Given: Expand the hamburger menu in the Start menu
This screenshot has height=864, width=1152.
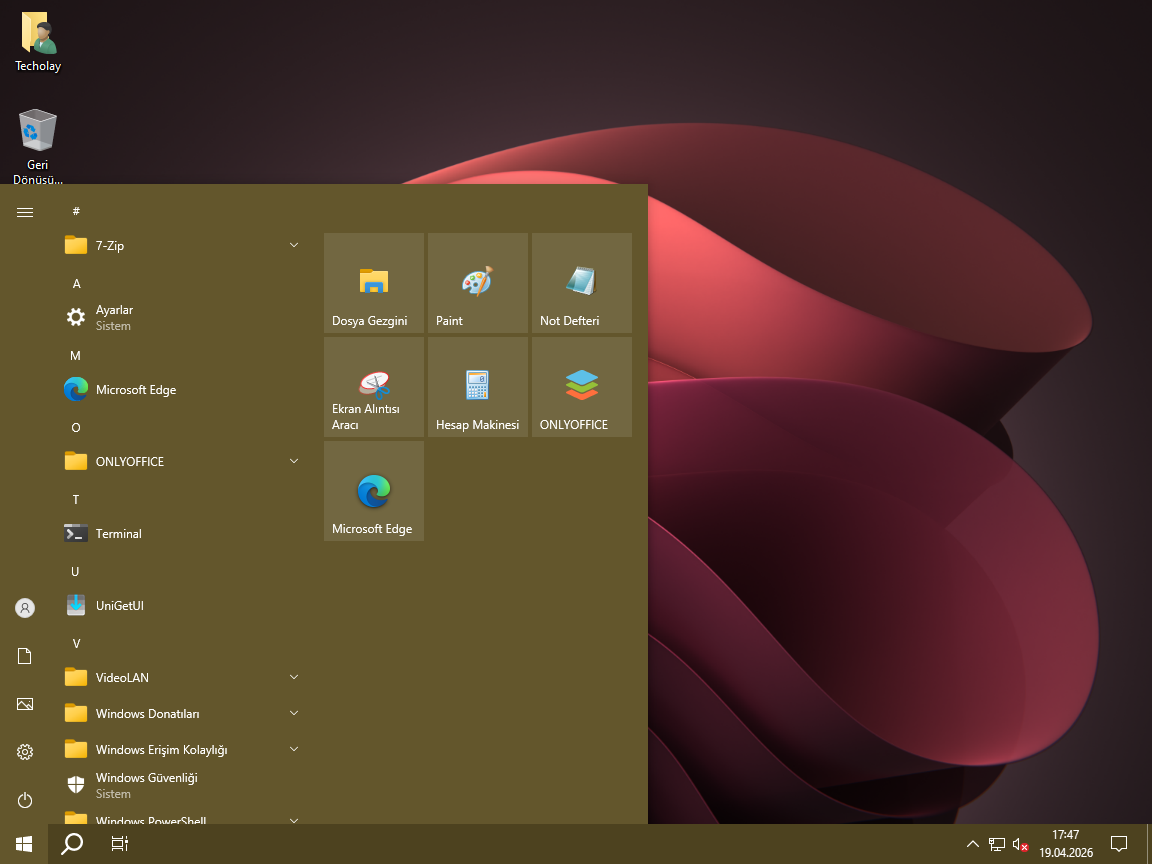Looking at the screenshot, I should [25, 212].
